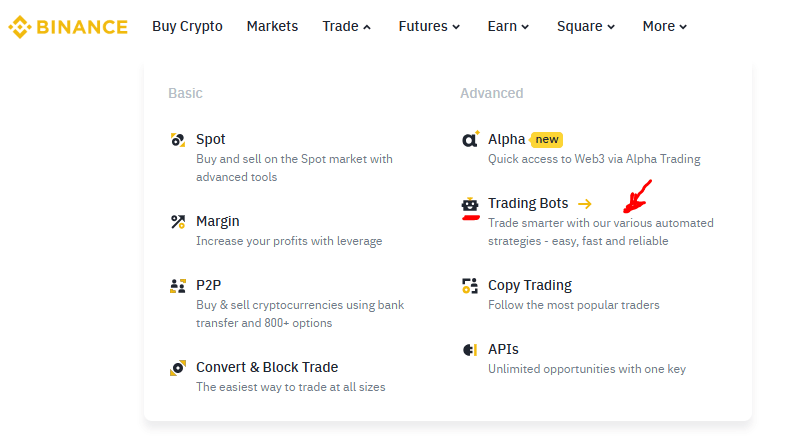This screenshot has width=797, height=443.
Task: Expand the Futures dropdown
Action: click(429, 27)
